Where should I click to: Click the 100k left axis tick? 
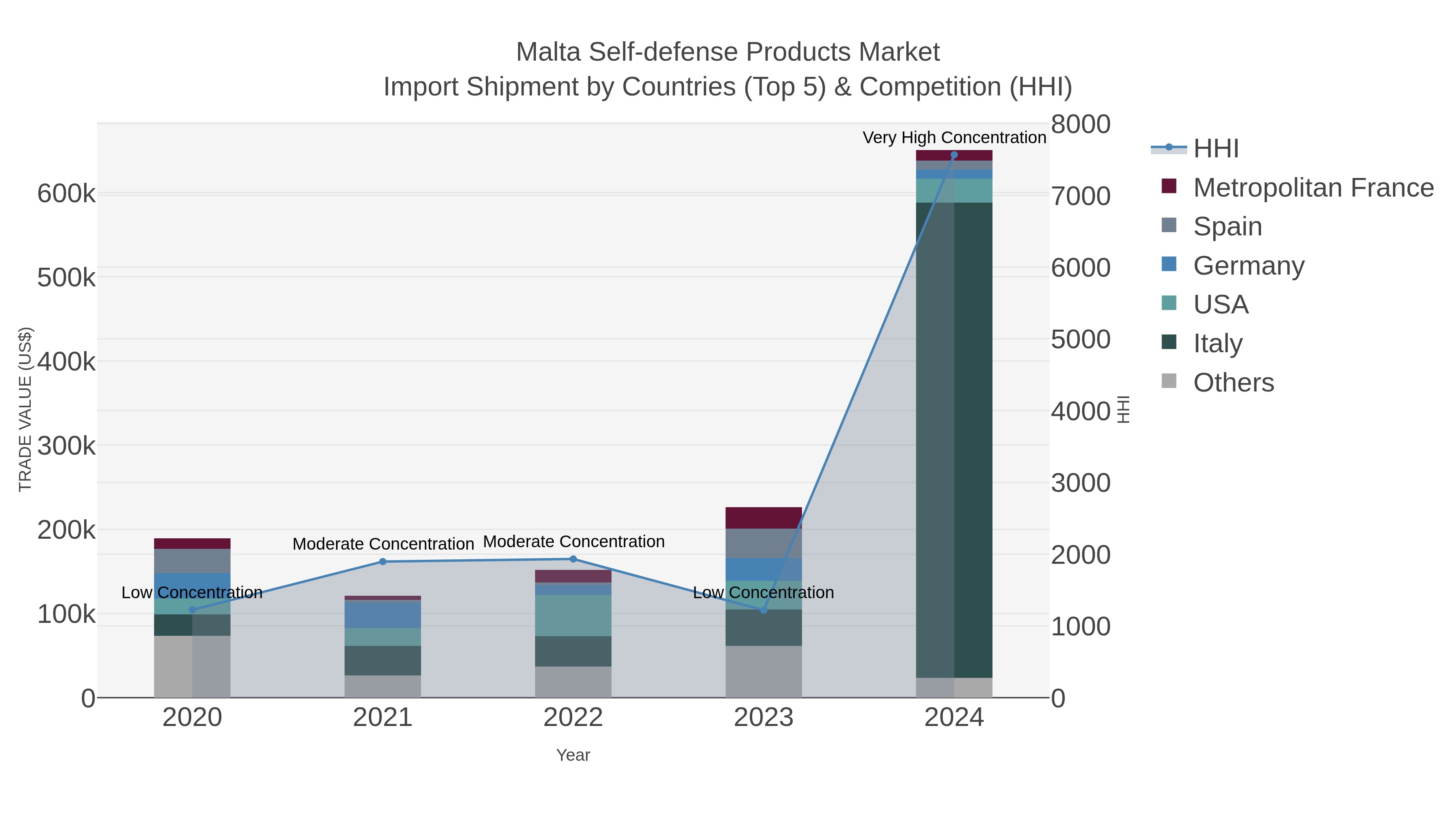coord(66,614)
